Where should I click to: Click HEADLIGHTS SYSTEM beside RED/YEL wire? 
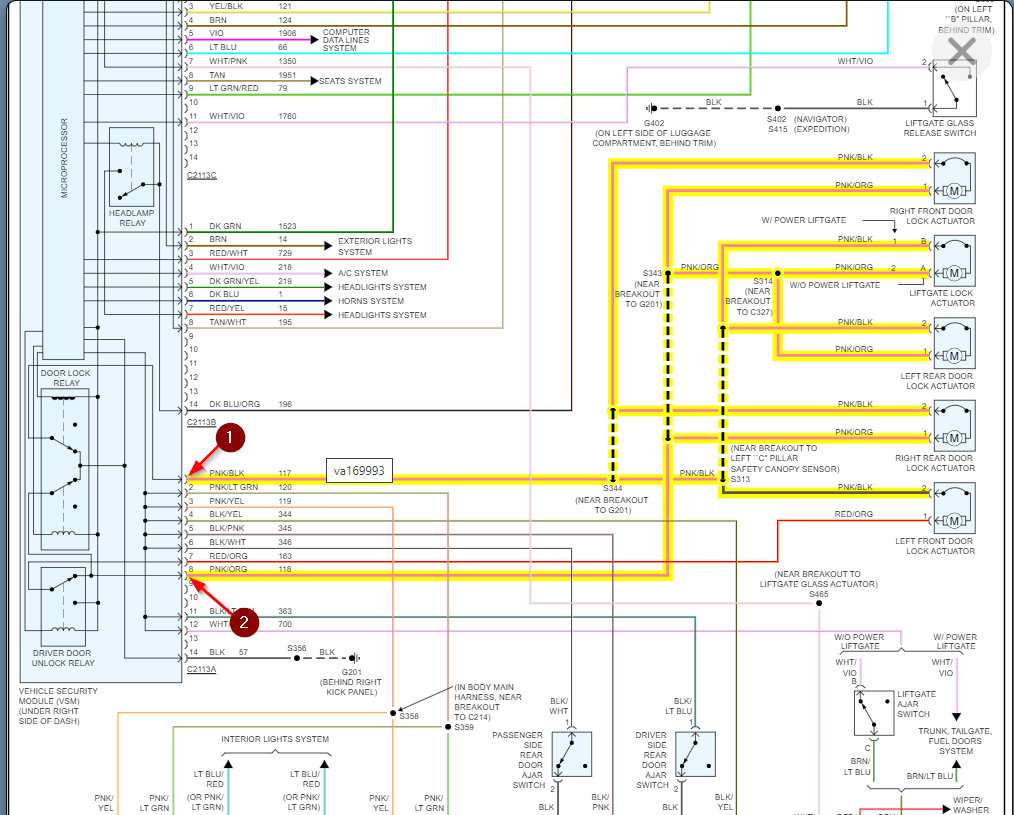pos(382,315)
